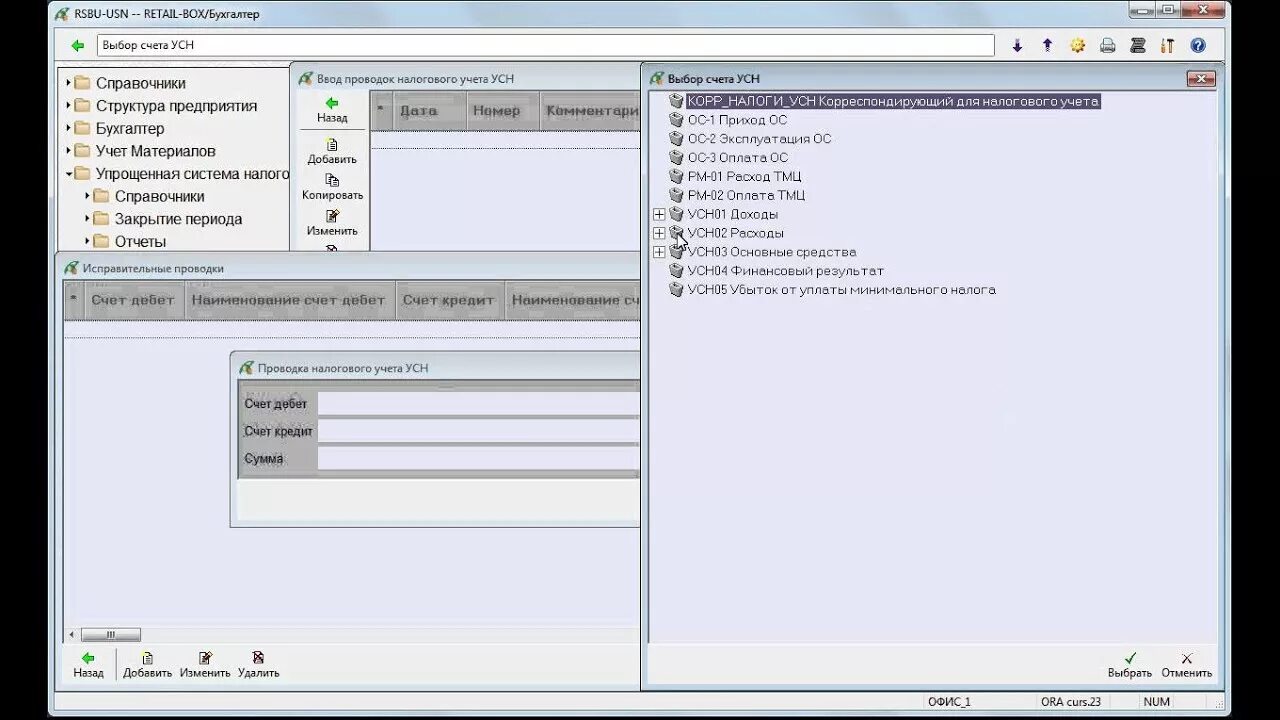Click ORA curs.23 in the status bar
The image size is (1280, 720).
coord(1070,702)
